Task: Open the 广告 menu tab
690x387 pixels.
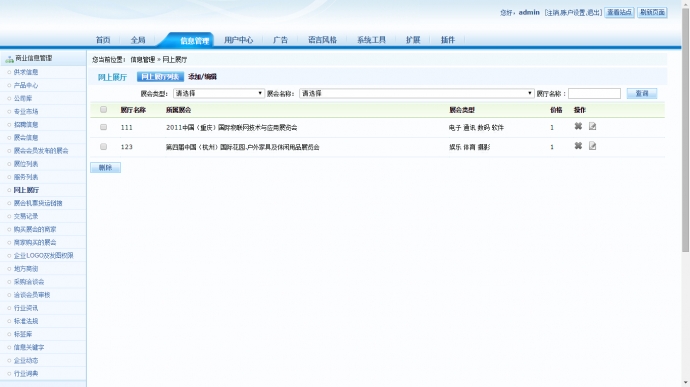Action: [280, 40]
